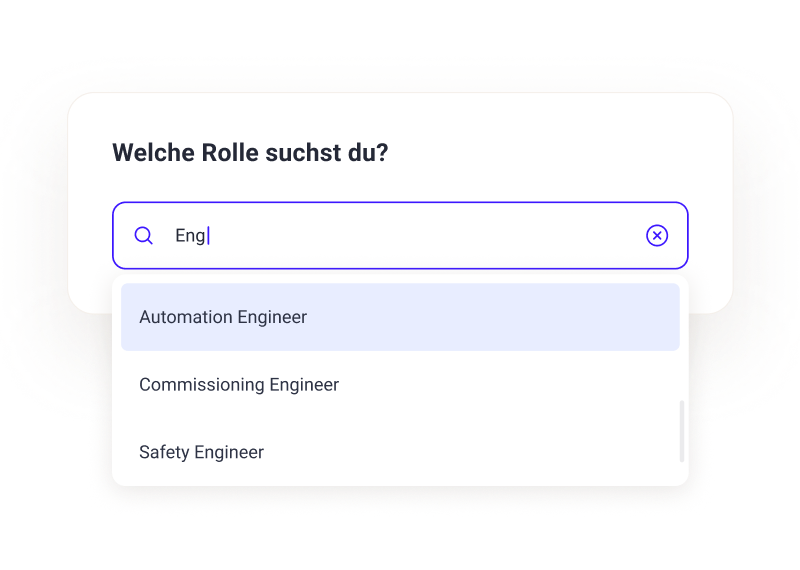Click the "Commissioning Engineer" text label
Viewport: 800px width, 570px height.
click(x=239, y=385)
